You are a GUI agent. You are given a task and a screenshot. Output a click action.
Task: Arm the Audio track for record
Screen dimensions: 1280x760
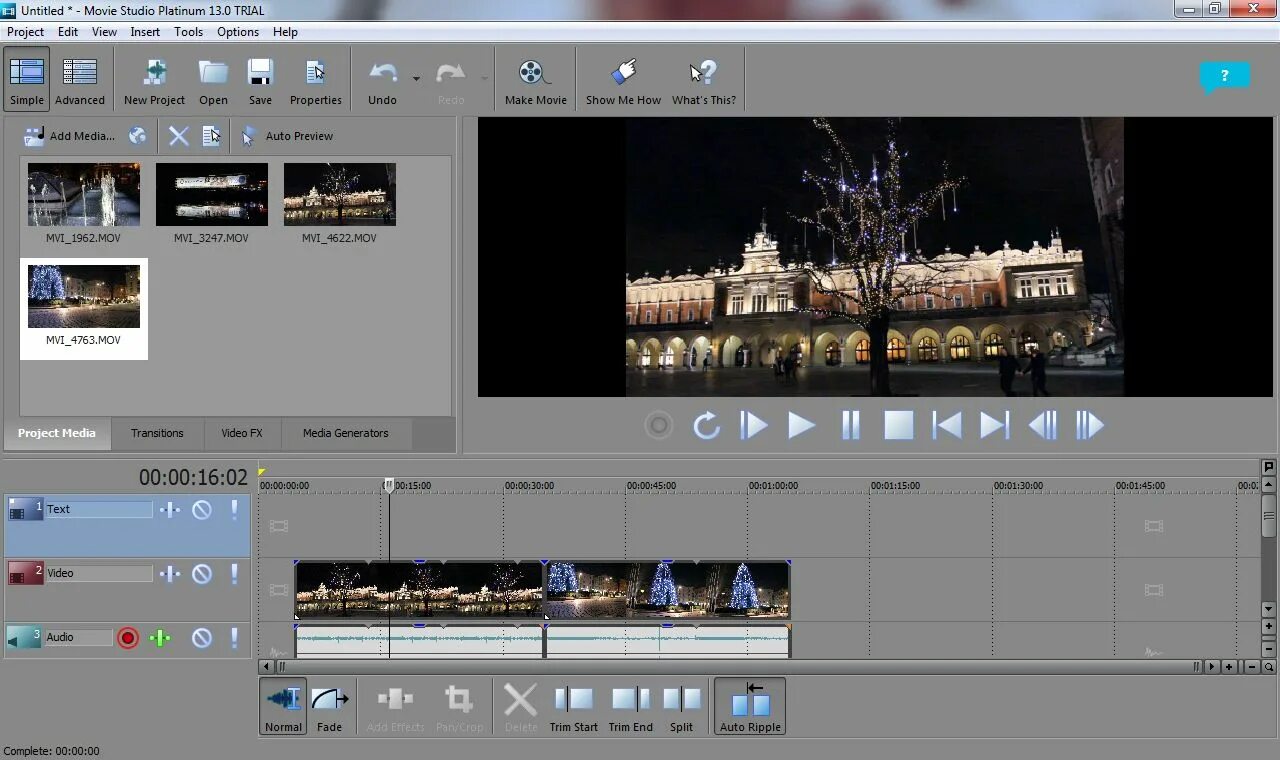(128, 638)
